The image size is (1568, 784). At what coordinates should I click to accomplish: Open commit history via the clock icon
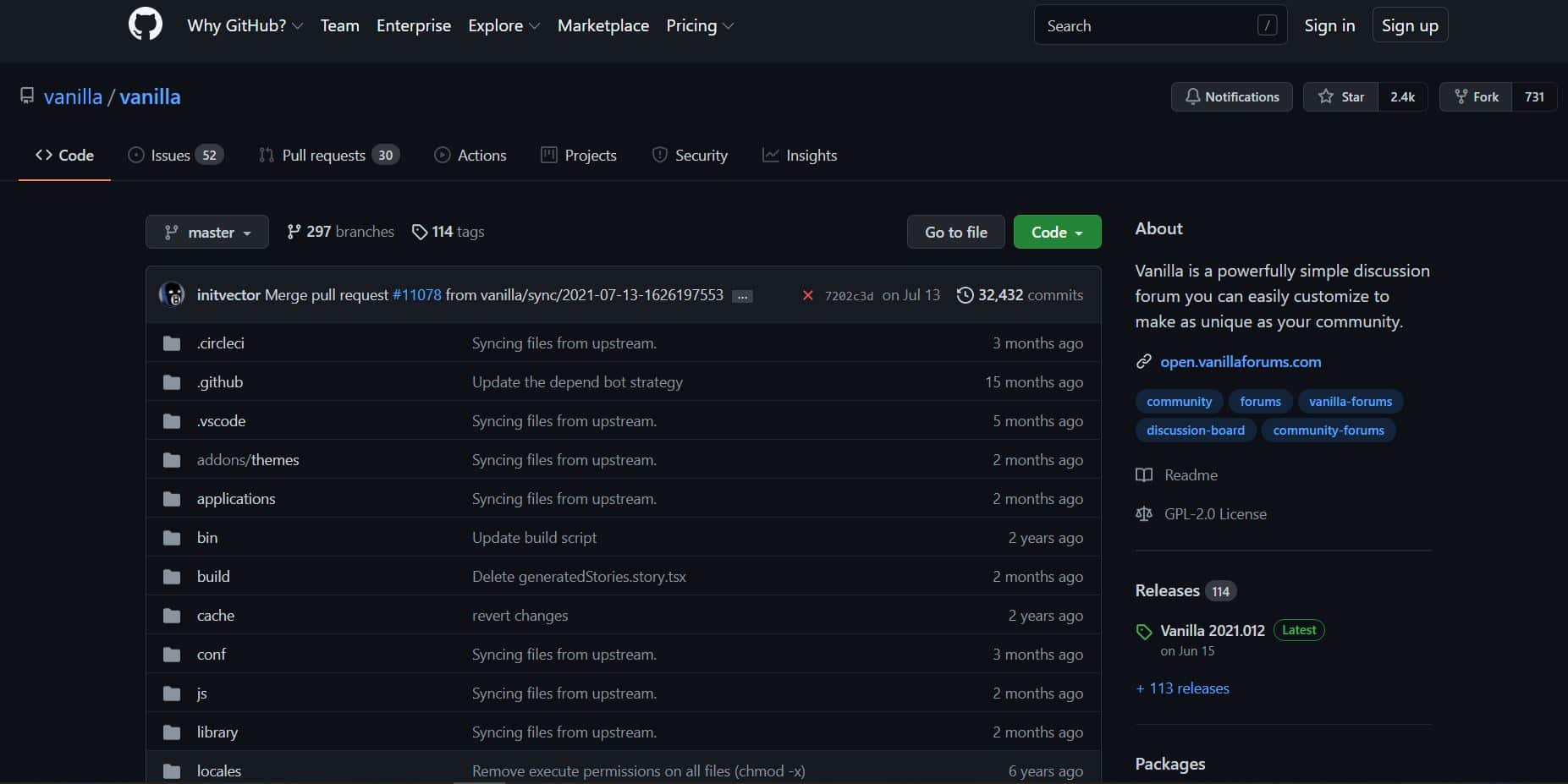[x=966, y=294]
